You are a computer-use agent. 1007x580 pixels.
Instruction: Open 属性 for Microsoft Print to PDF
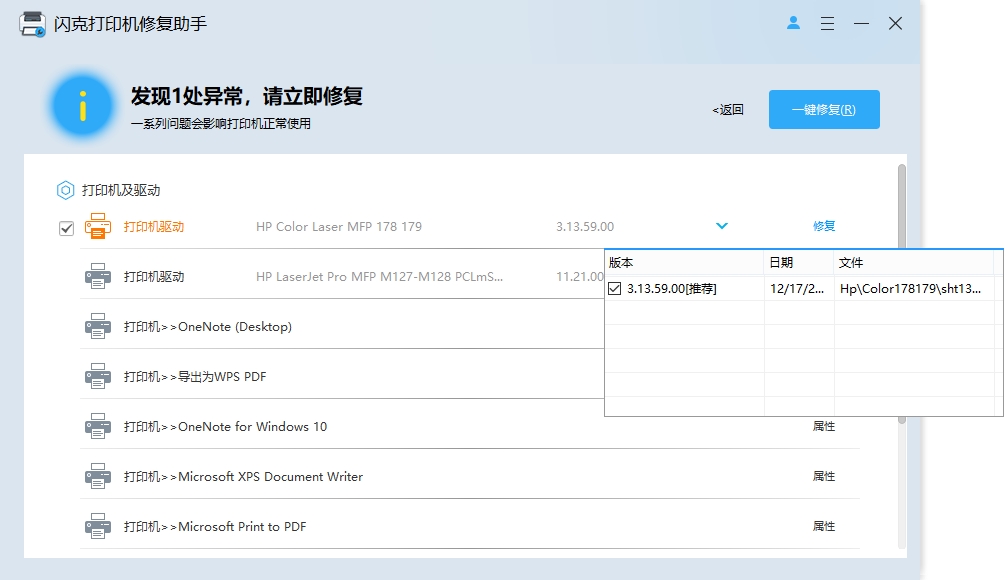click(x=824, y=527)
